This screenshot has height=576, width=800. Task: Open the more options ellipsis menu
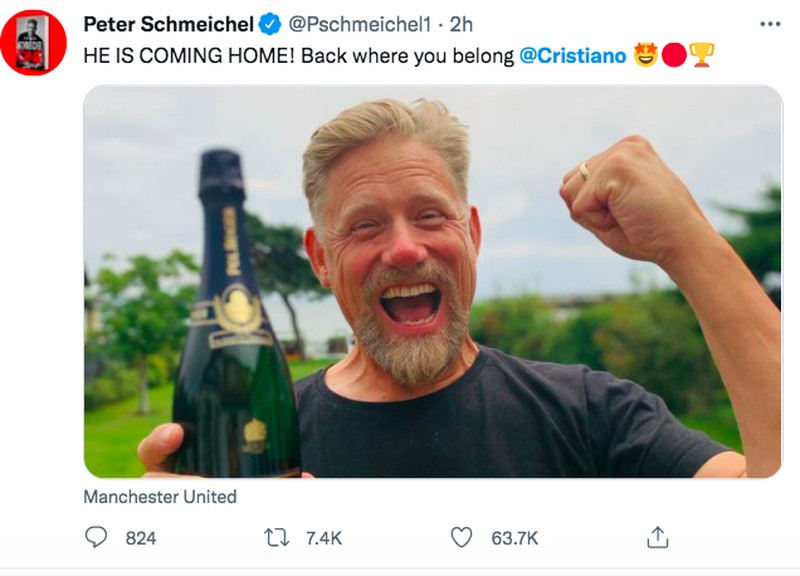(769, 23)
